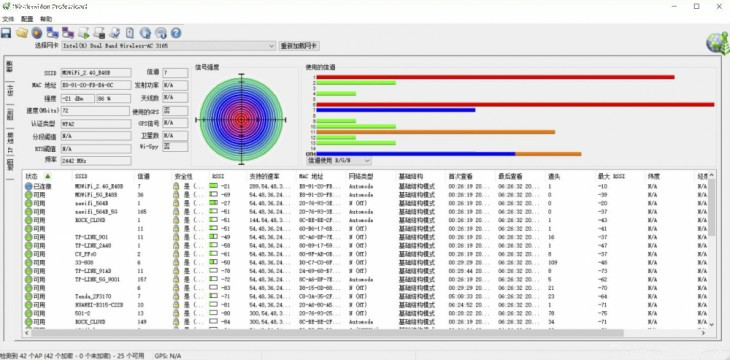Click the GPS: N/A status bar entry
Image resolution: width=730 pixels, height=360 pixels.
click(168, 356)
